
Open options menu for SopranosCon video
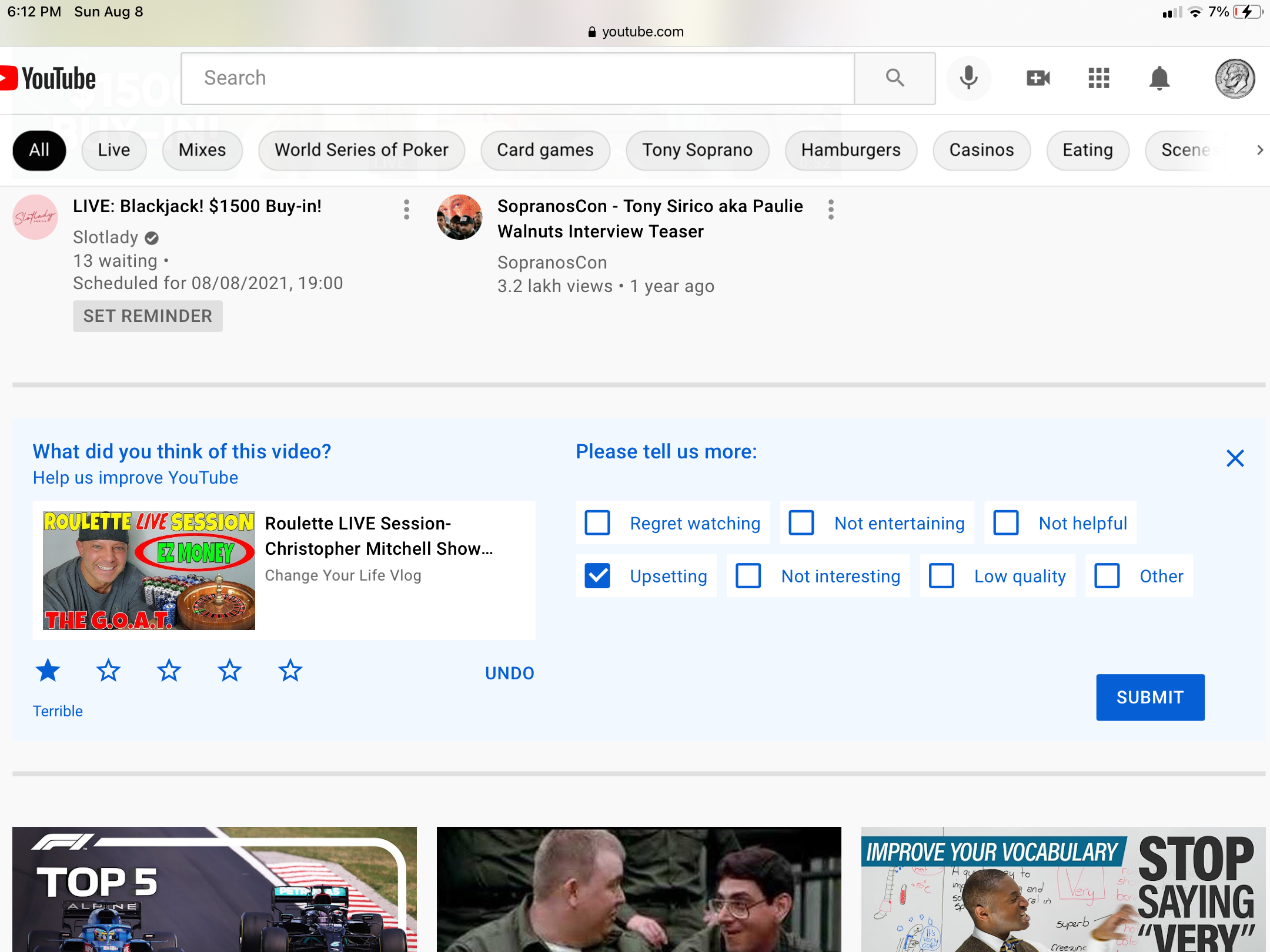tap(831, 209)
